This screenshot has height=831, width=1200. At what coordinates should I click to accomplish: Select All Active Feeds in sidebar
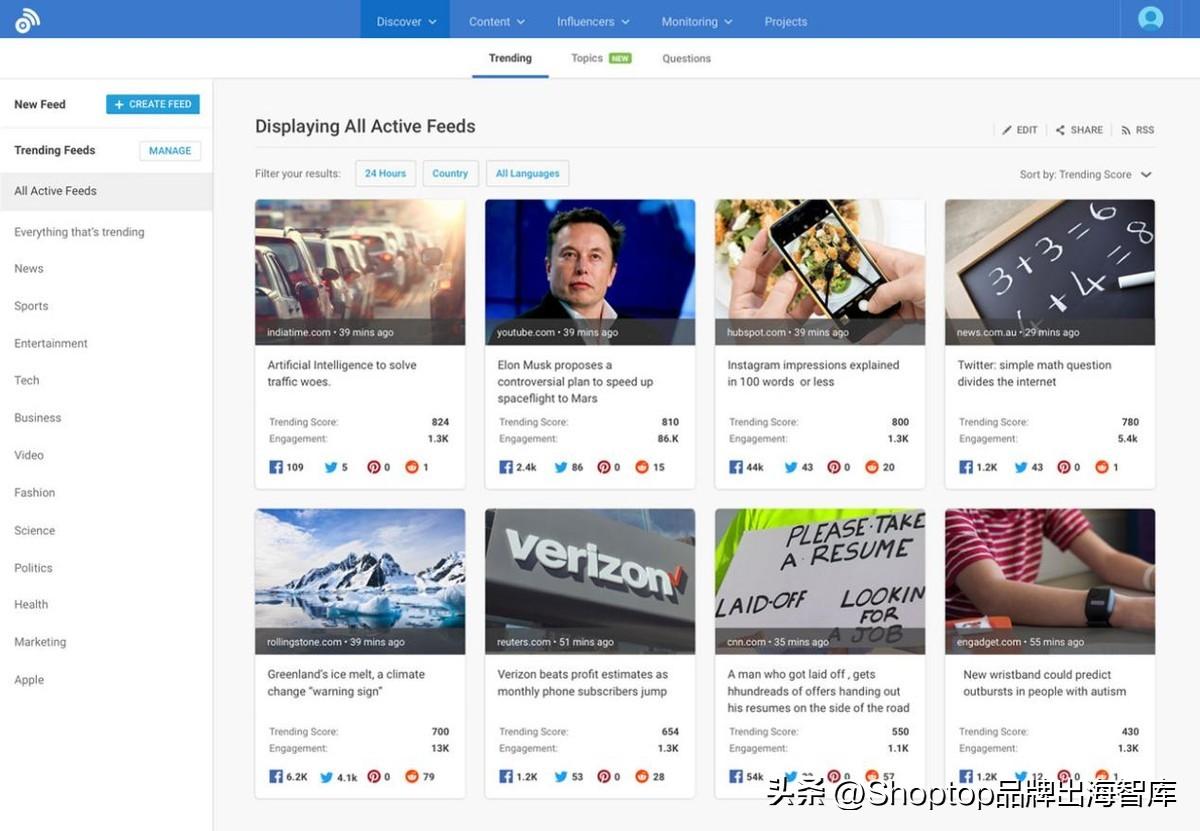click(106, 191)
